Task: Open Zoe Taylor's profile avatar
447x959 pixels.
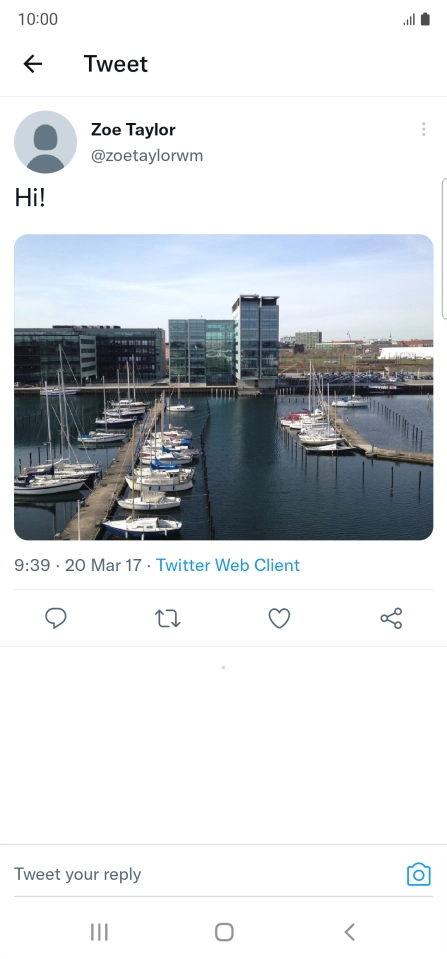Action: 45,142
